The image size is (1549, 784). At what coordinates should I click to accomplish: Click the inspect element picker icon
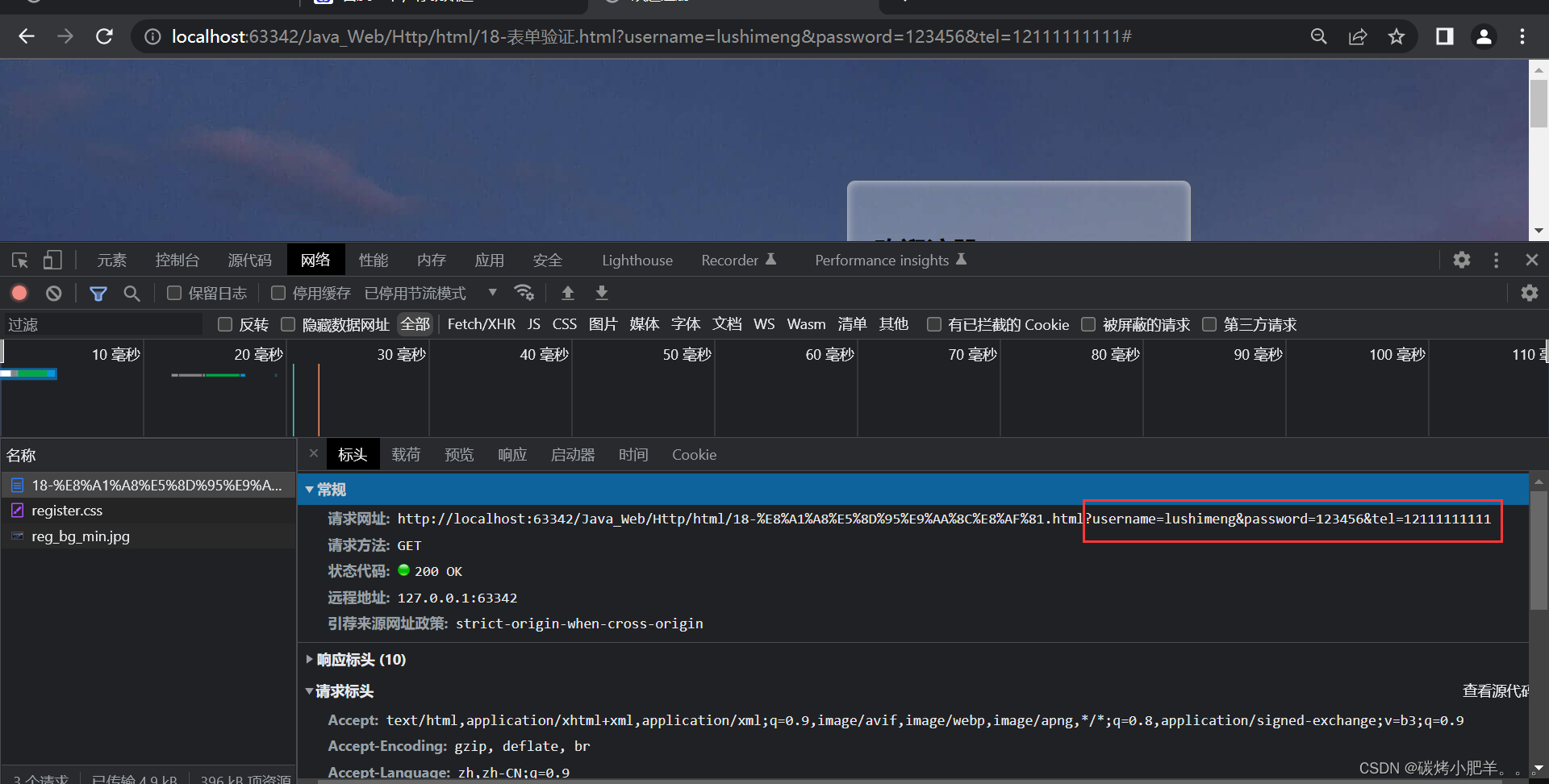pyautogui.click(x=20, y=260)
